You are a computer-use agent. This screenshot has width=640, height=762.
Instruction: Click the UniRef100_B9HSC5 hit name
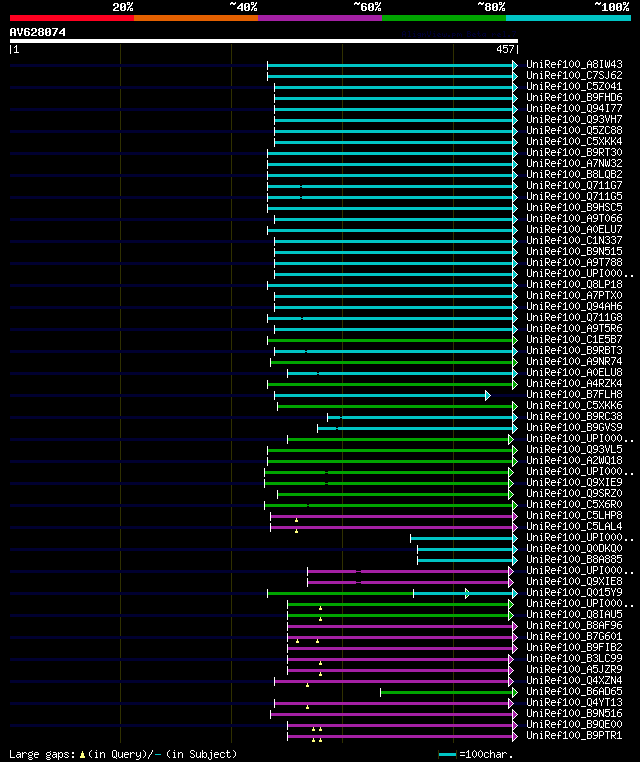574,207
